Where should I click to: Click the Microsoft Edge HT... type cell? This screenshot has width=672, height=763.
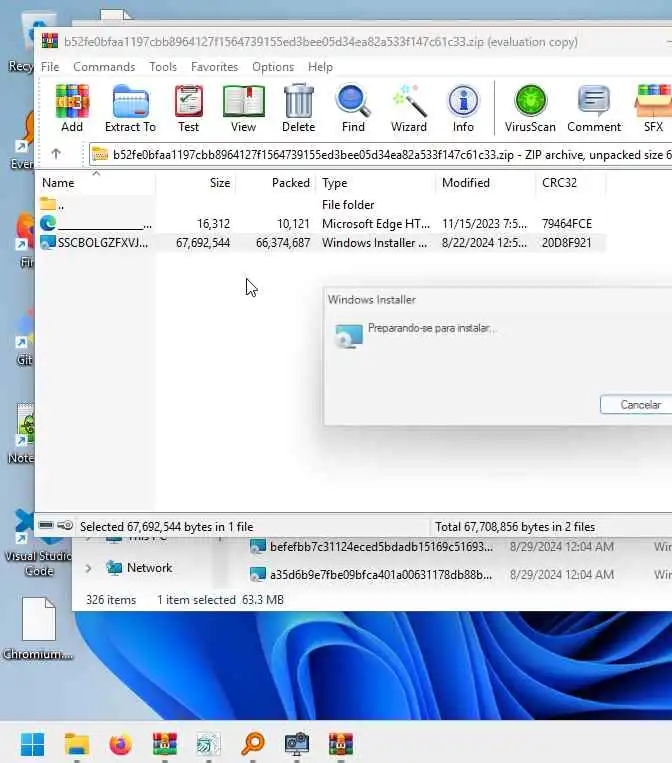click(x=376, y=223)
